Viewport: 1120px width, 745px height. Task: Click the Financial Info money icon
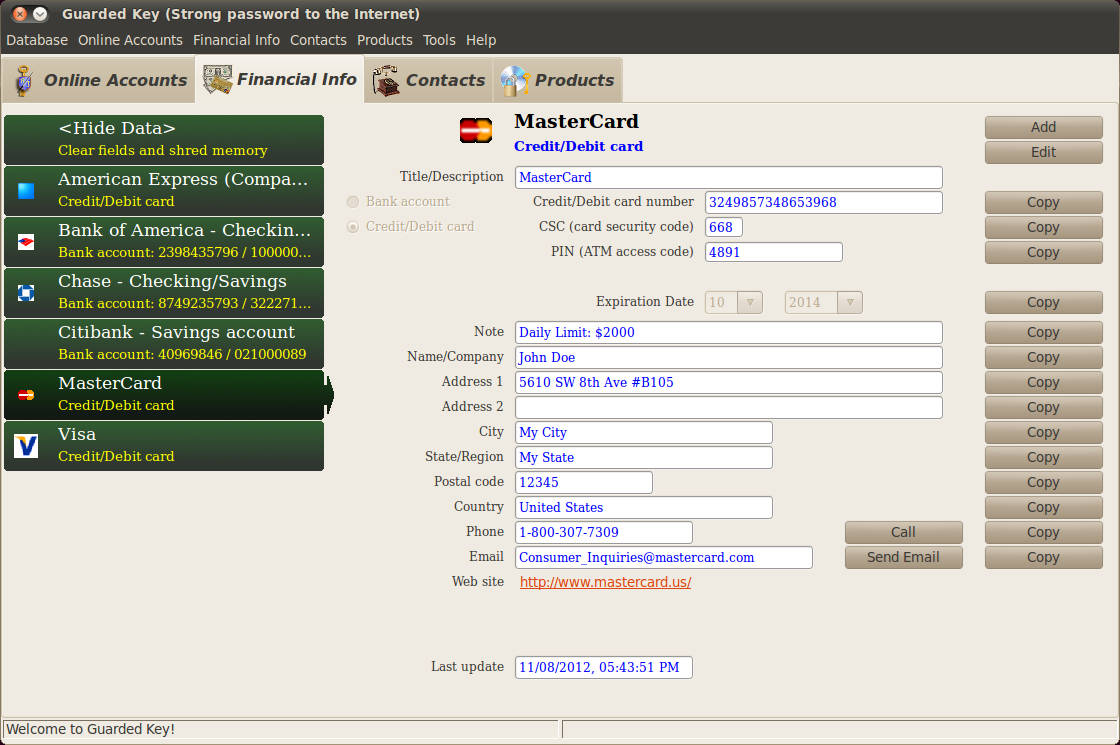pos(217,79)
